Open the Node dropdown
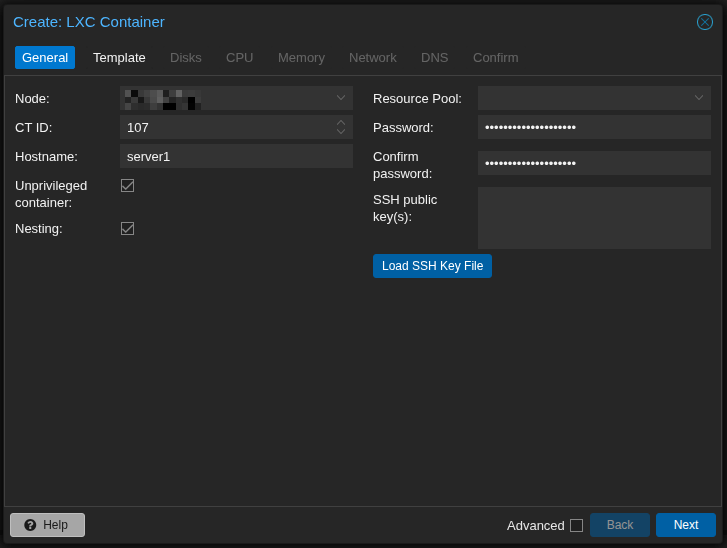The width and height of the screenshot is (727, 548). click(x=341, y=98)
